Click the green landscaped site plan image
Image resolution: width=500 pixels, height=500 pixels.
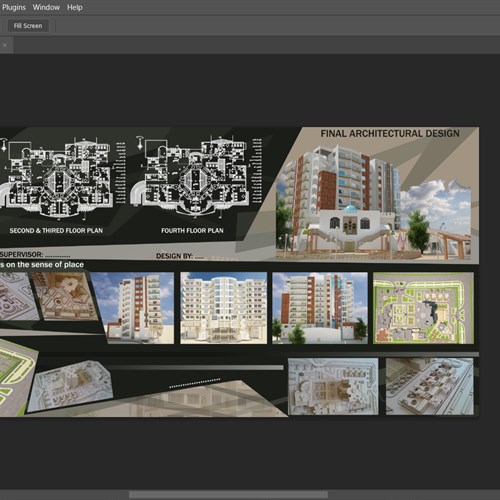(423, 308)
